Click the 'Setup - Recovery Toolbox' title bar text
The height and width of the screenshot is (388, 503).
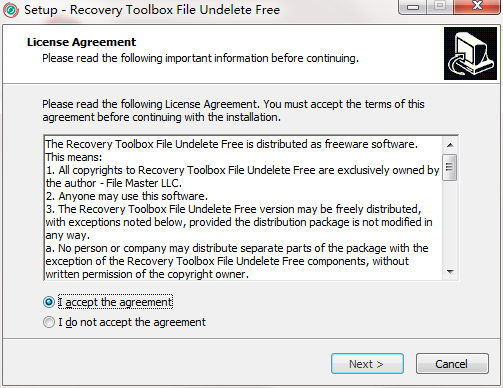[x=152, y=10]
